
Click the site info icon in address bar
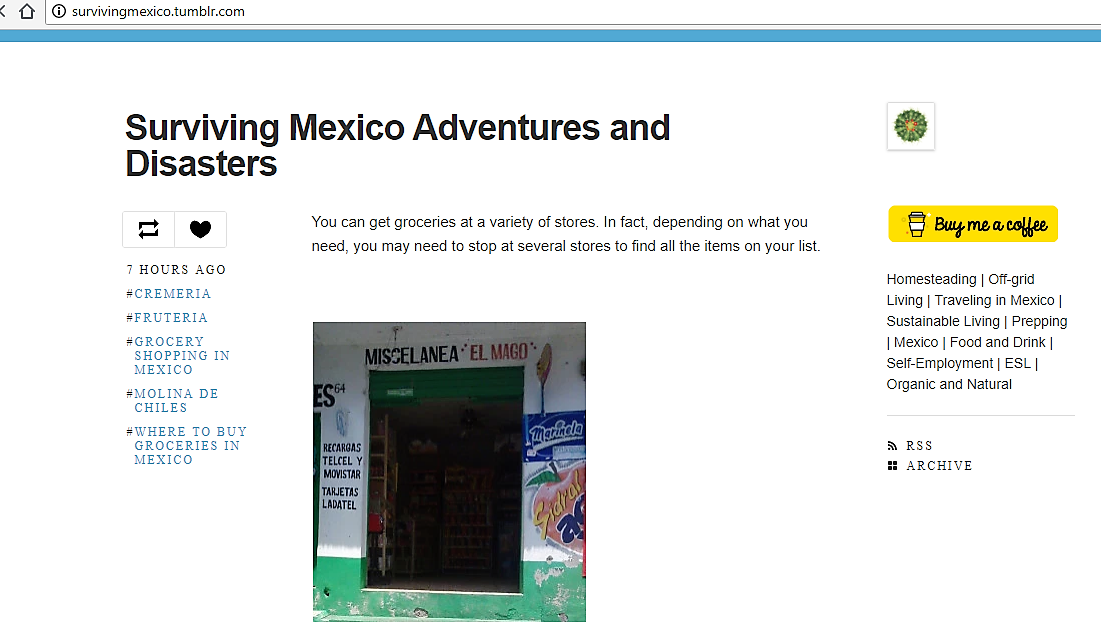pos(59,11)
